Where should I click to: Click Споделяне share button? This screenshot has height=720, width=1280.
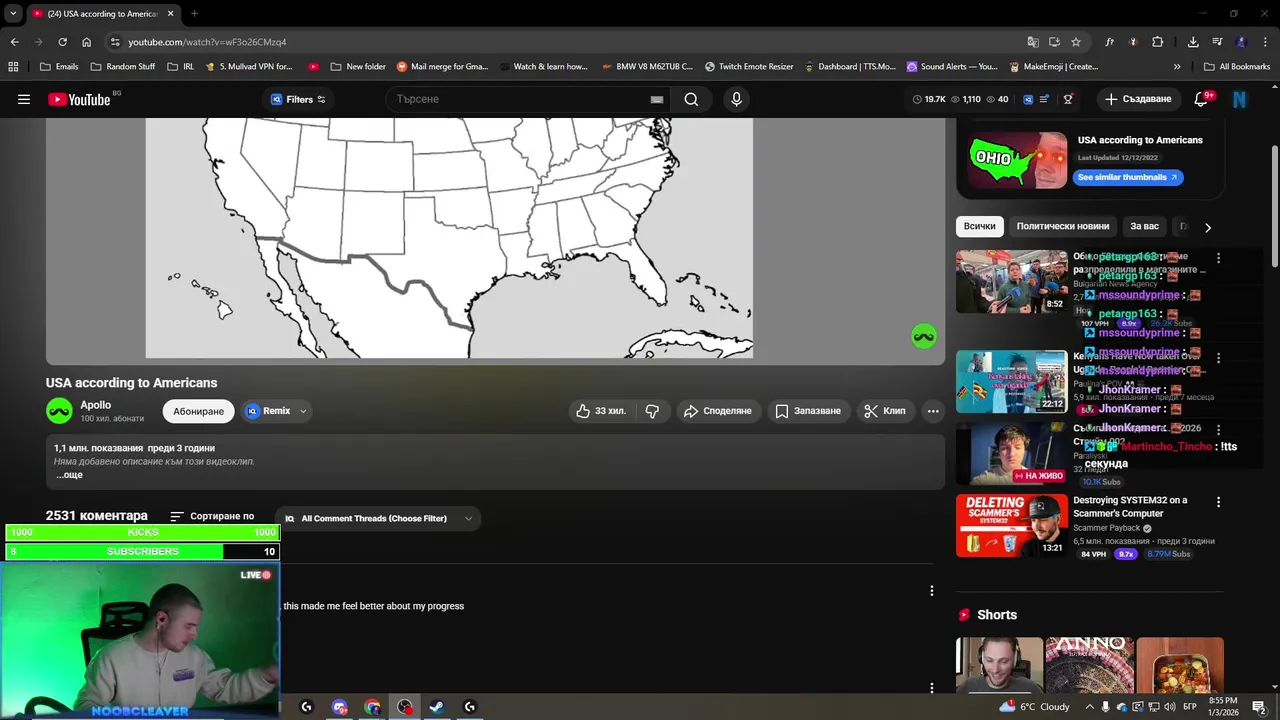[717, 411]
